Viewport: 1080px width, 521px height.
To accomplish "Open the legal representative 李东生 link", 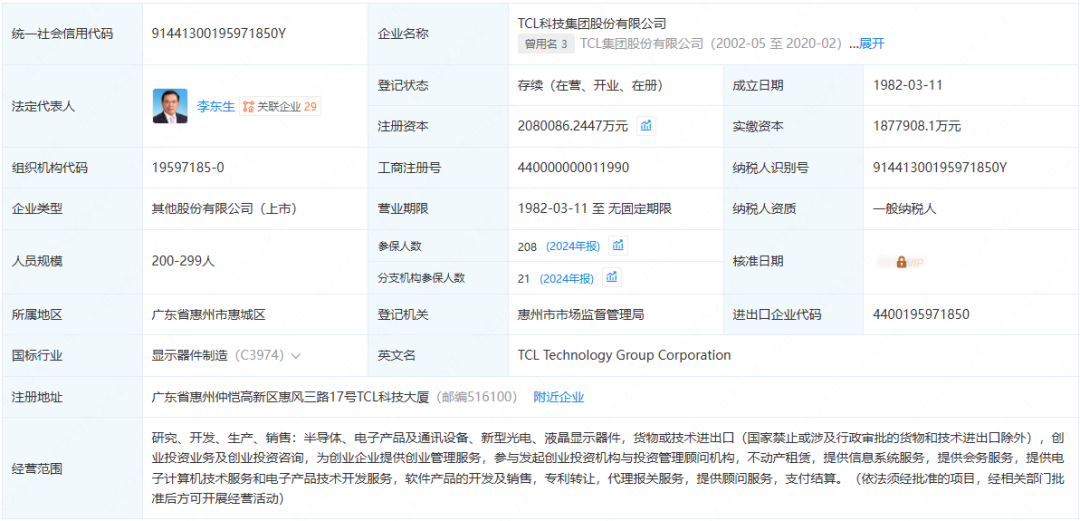I will click(215, 107).
